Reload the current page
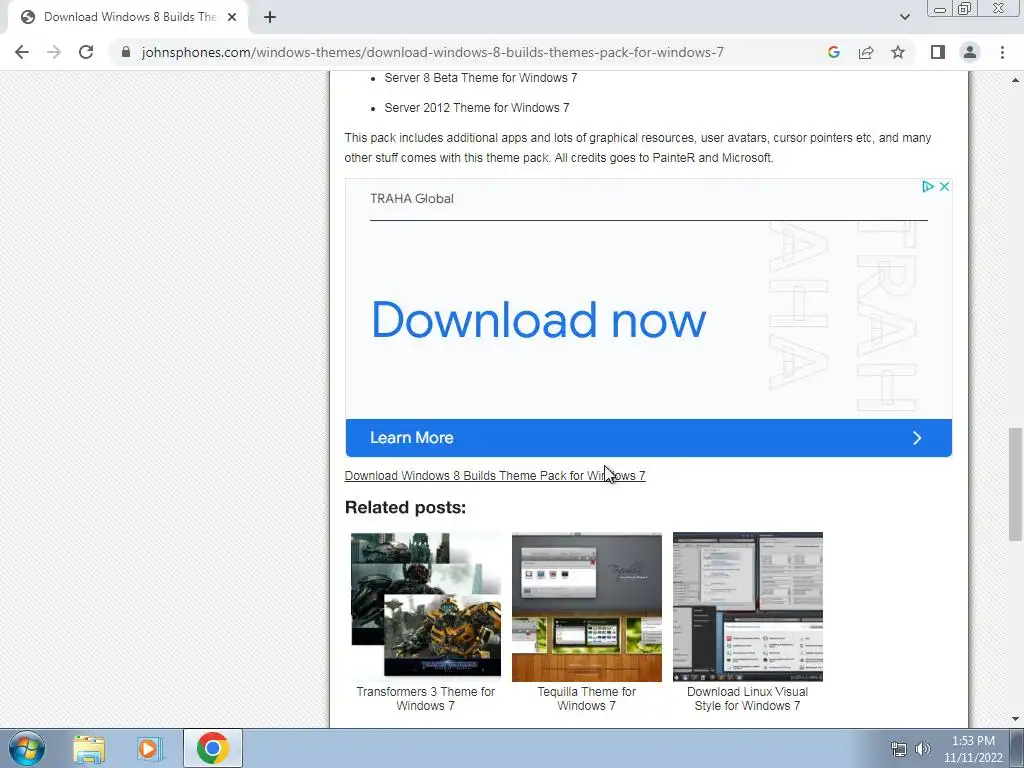Image resolution: width=1024 pixels, height=768 pixels. pyautogui.click(x=86, y=52)
